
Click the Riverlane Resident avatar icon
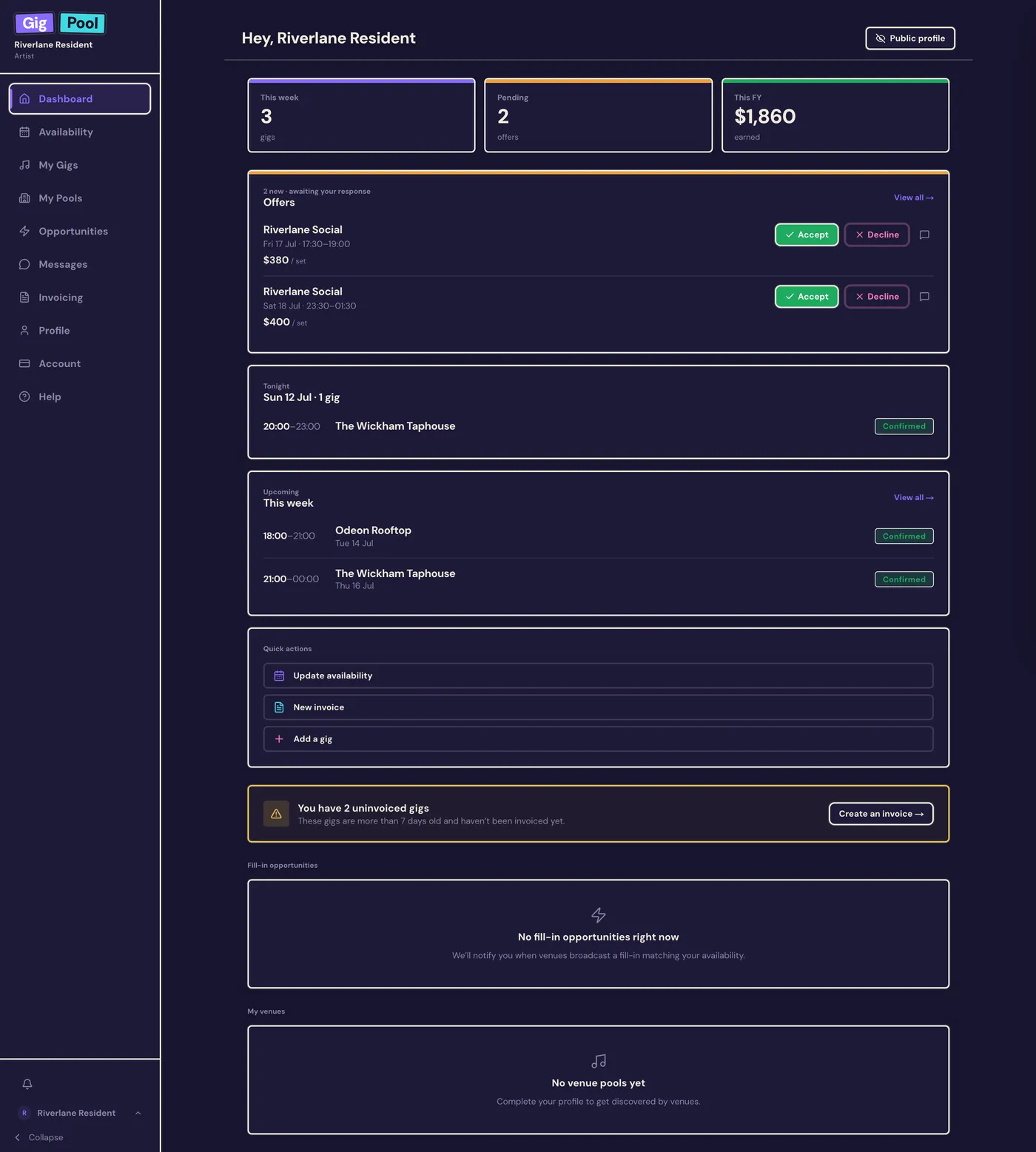pyautogui.click(x=24, y=1113)
